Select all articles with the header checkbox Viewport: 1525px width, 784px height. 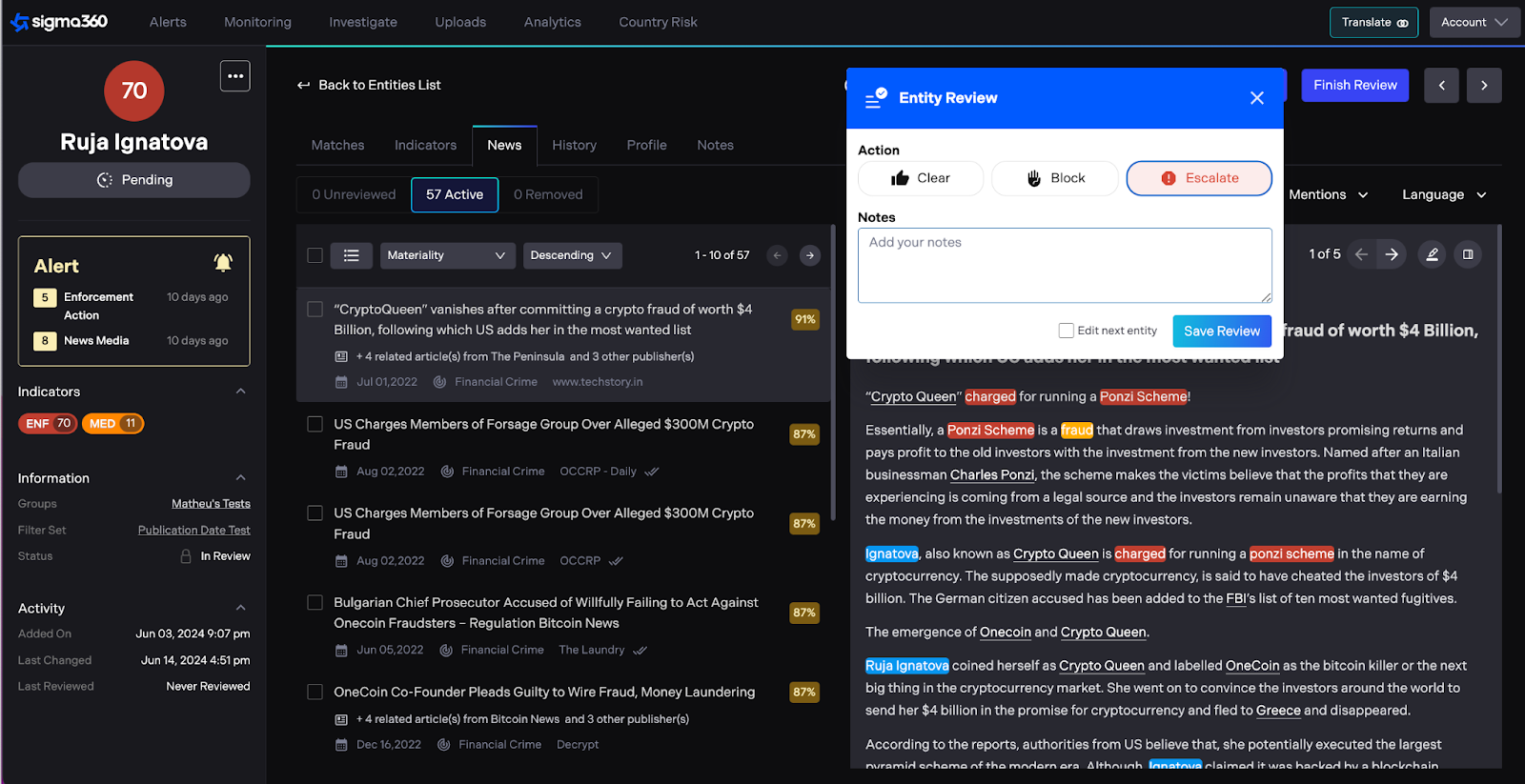[x=315, y=255]
